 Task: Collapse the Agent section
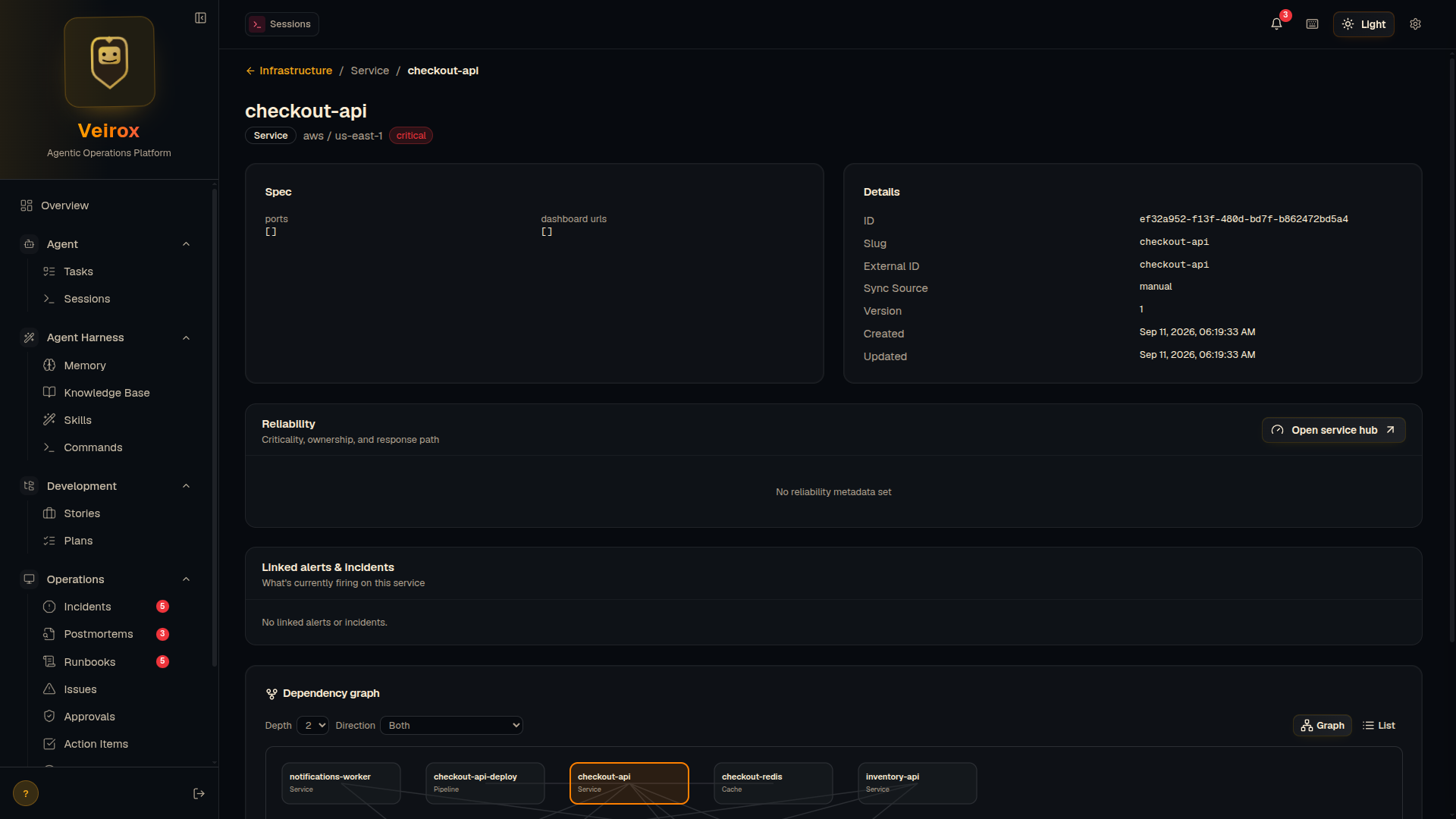click(x=187, y=244)
